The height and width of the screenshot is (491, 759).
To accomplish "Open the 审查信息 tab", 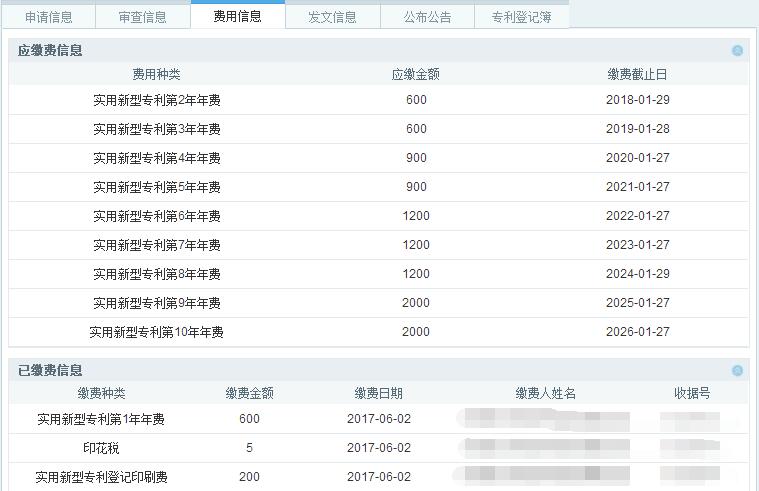I will pos(143,17).
